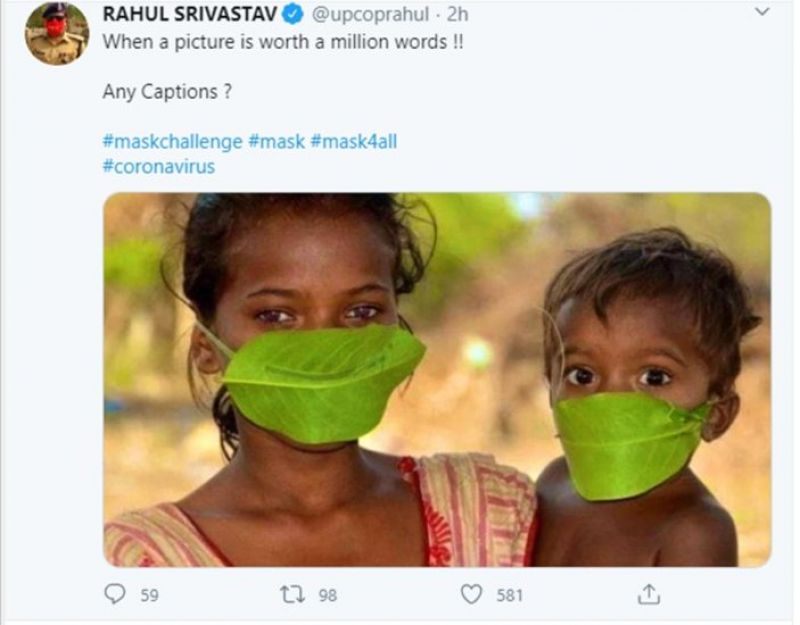Viewport: 800px width, 625px height.
Task: Visit the #coronavirus hashtag
Action: pos(158,166)
